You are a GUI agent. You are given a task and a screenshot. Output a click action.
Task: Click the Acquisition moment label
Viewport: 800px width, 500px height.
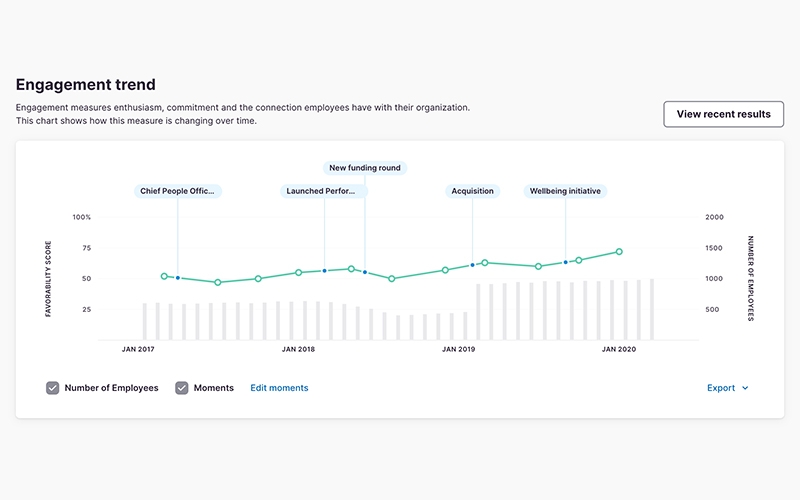(x=472, y=191)
